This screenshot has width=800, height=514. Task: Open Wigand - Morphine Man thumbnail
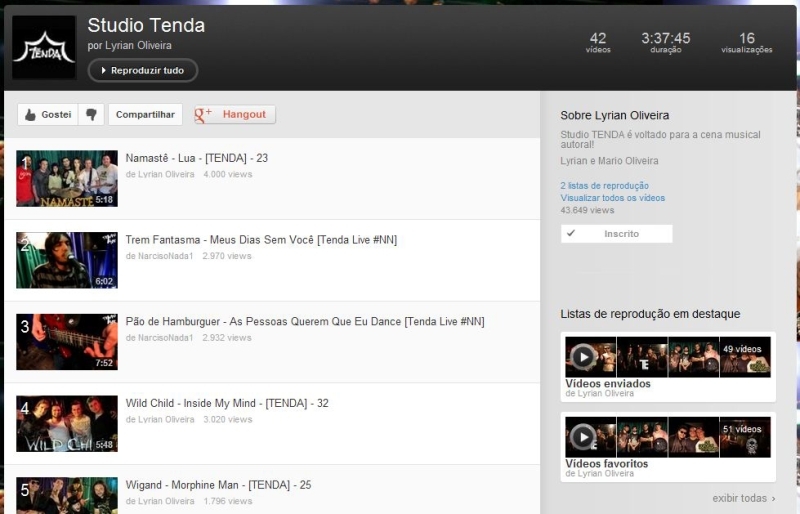67,495
